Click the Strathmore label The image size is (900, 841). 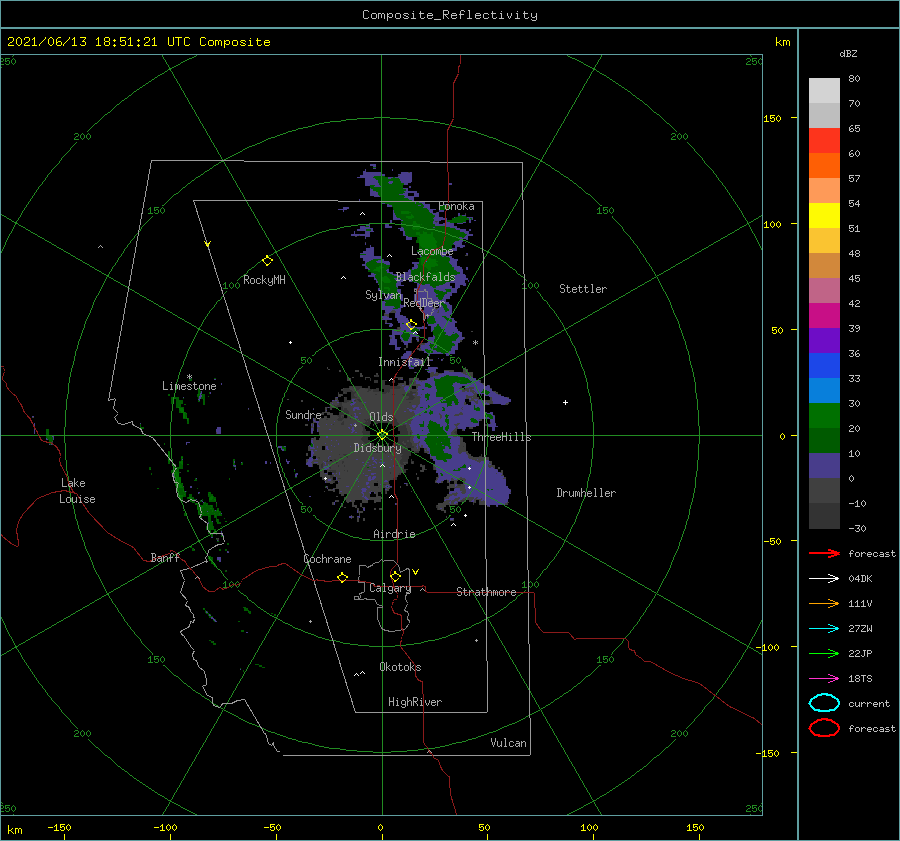486,592
